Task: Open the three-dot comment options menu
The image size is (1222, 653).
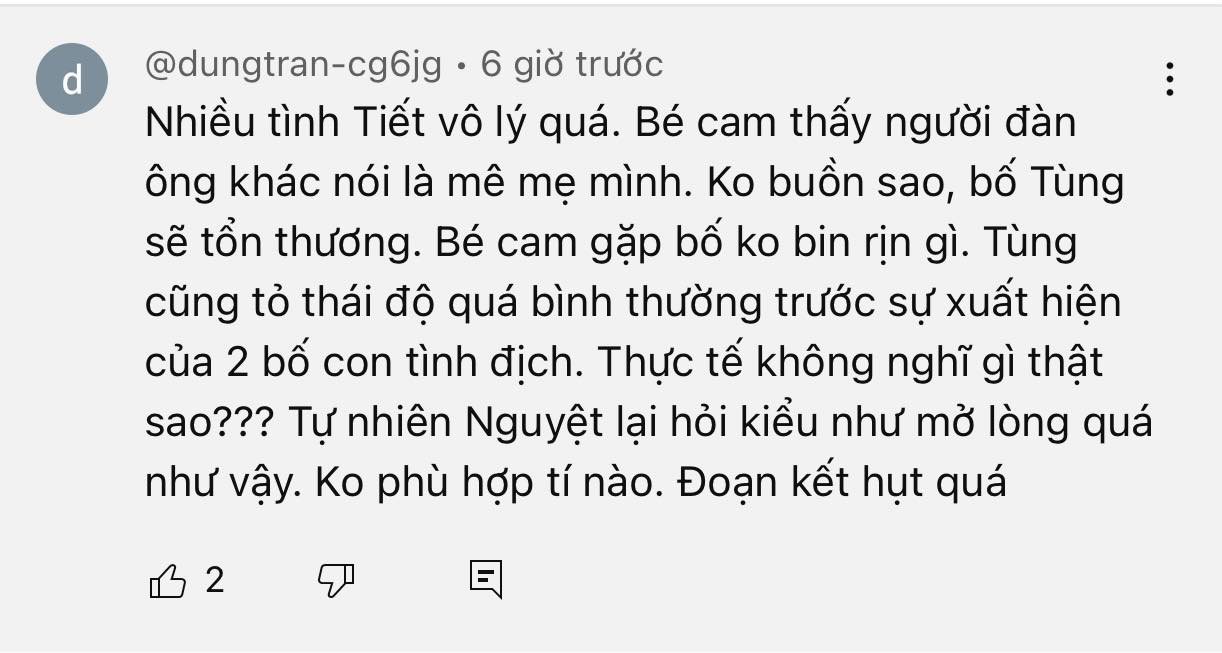Action: tap(1168, 79)
